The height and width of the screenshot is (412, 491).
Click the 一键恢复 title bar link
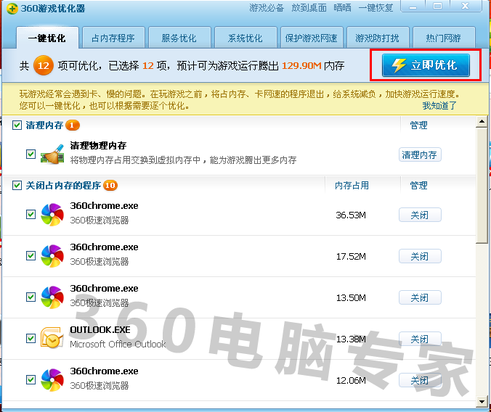point(376,7)
